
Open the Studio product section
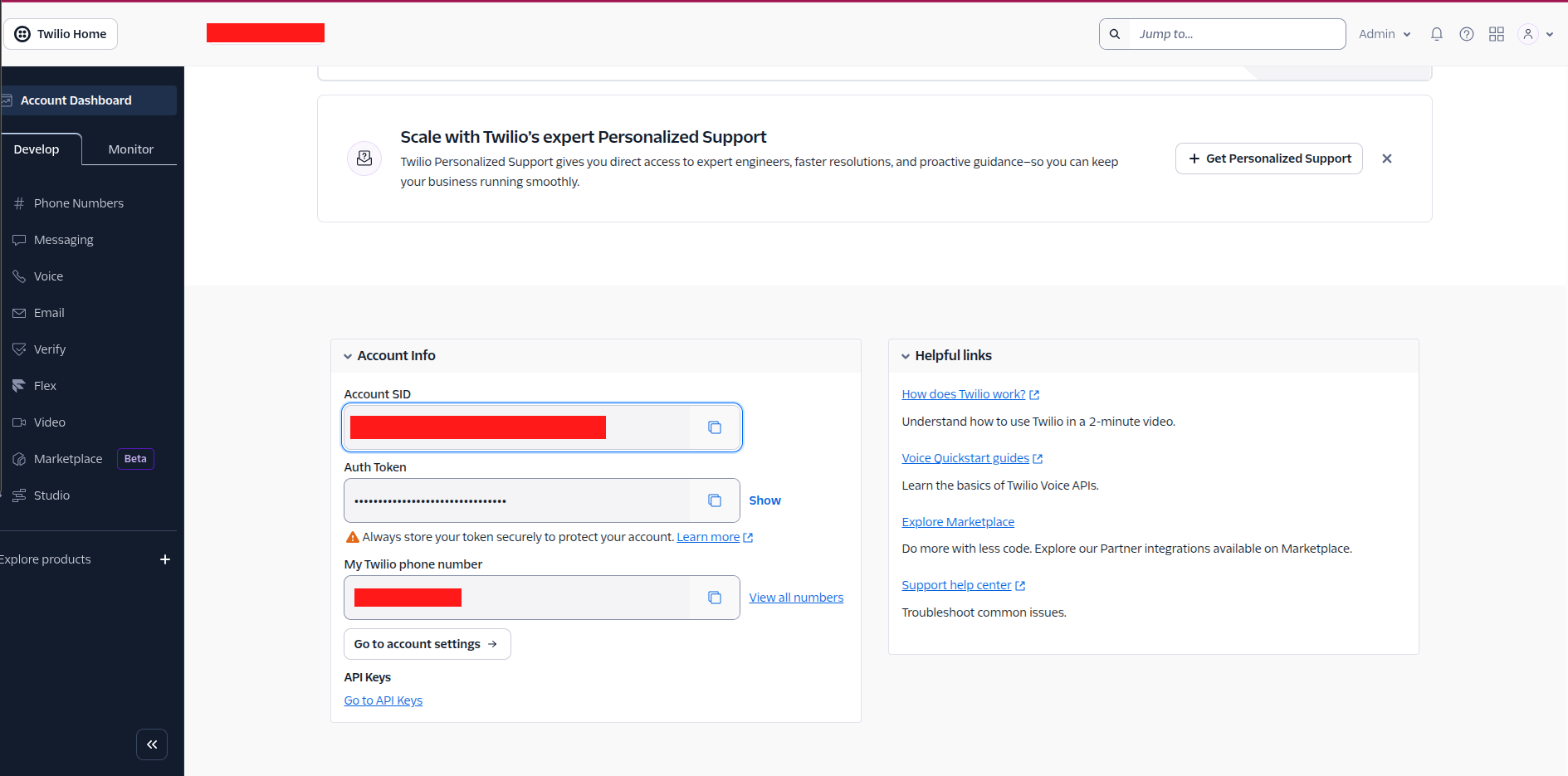coord(51,495)
